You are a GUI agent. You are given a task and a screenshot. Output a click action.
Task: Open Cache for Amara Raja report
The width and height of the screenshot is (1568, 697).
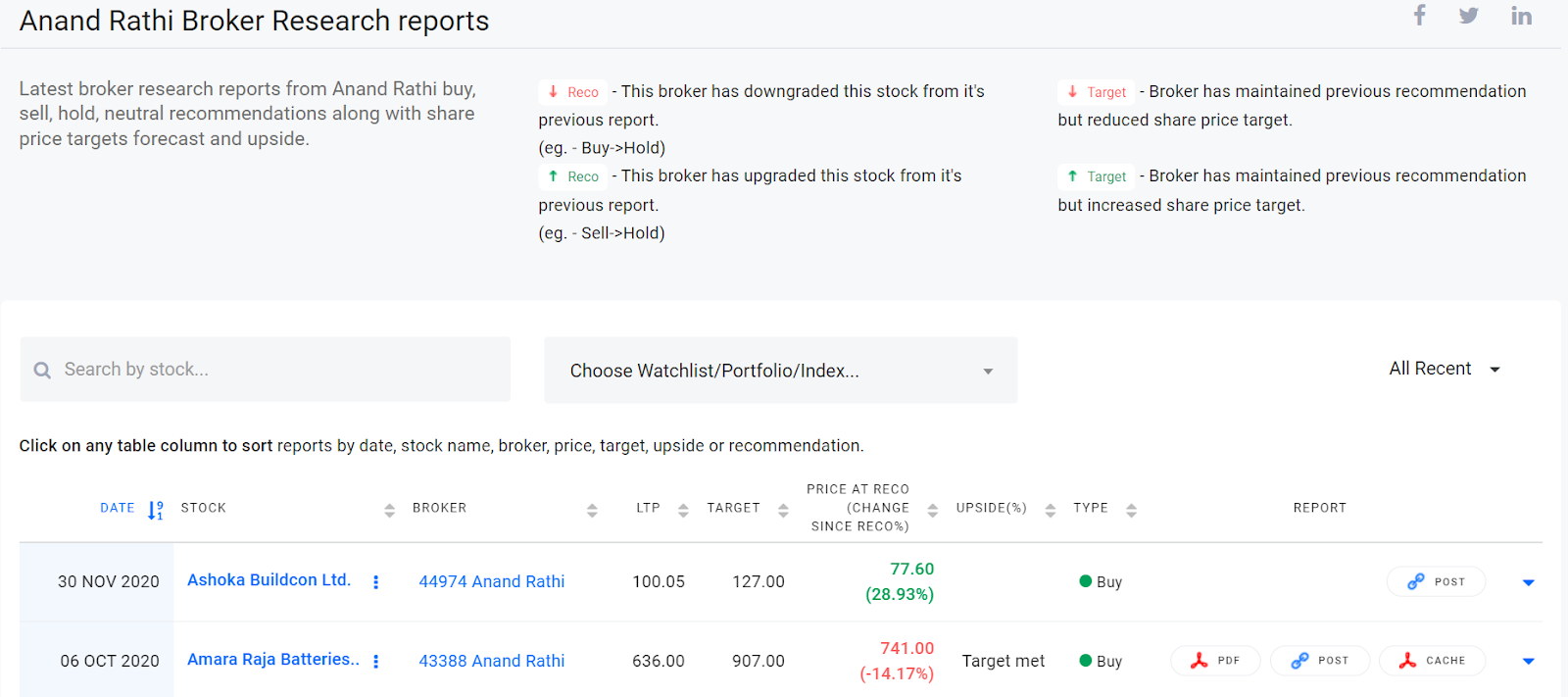(x=1432, y=661)
